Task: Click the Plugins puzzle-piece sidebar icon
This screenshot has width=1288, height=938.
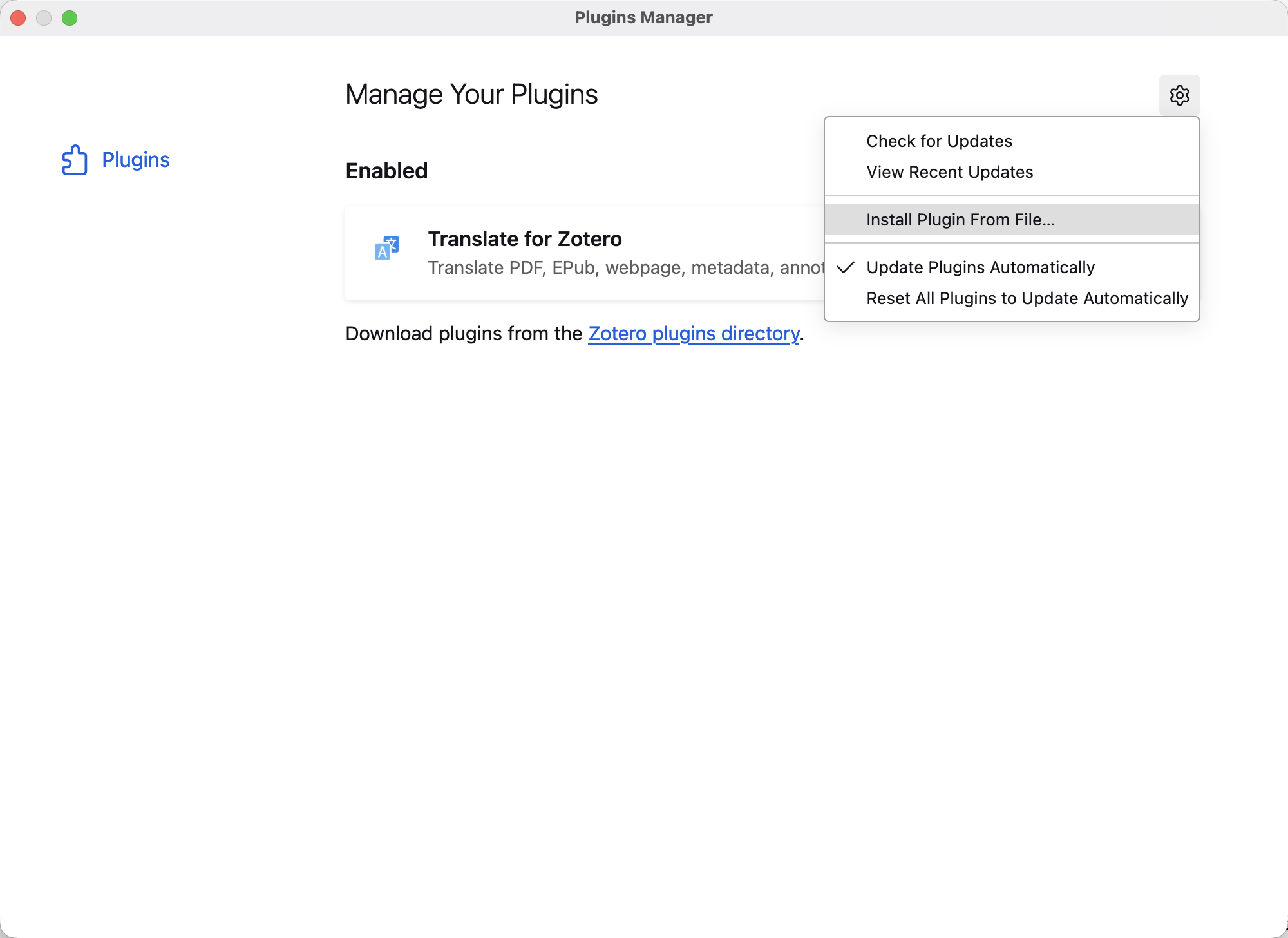Action: (x=75, y=160)
